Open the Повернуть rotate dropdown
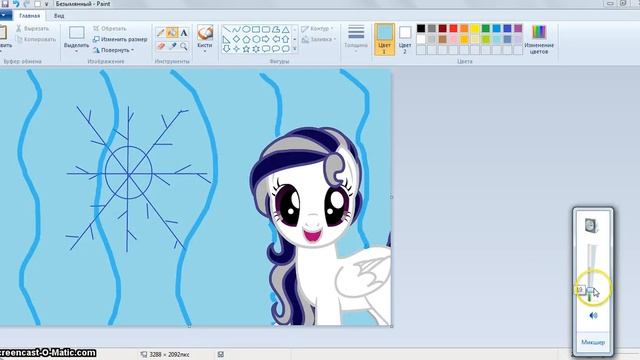Viewport: 640px width, 360px height. 113,50
